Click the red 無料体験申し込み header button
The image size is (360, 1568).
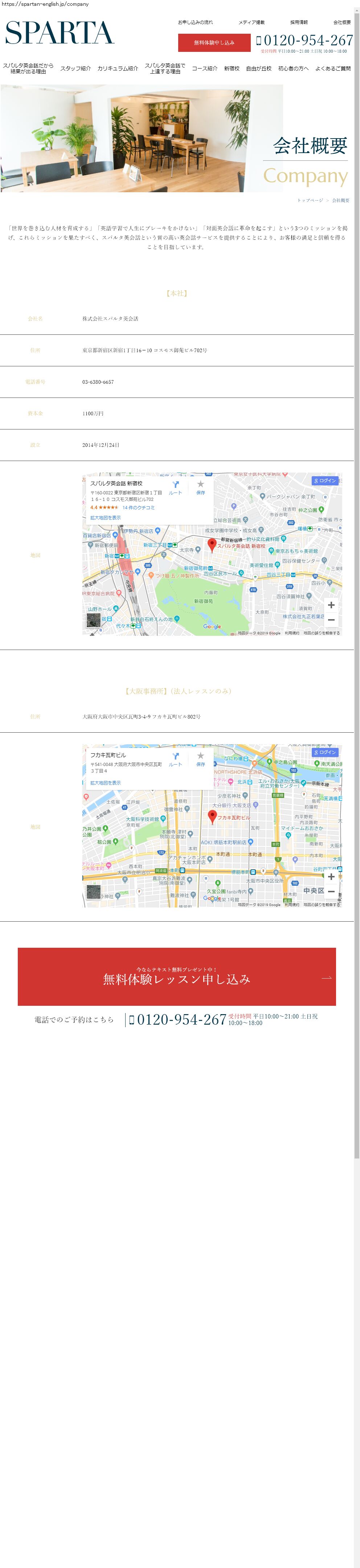[214, 42]
